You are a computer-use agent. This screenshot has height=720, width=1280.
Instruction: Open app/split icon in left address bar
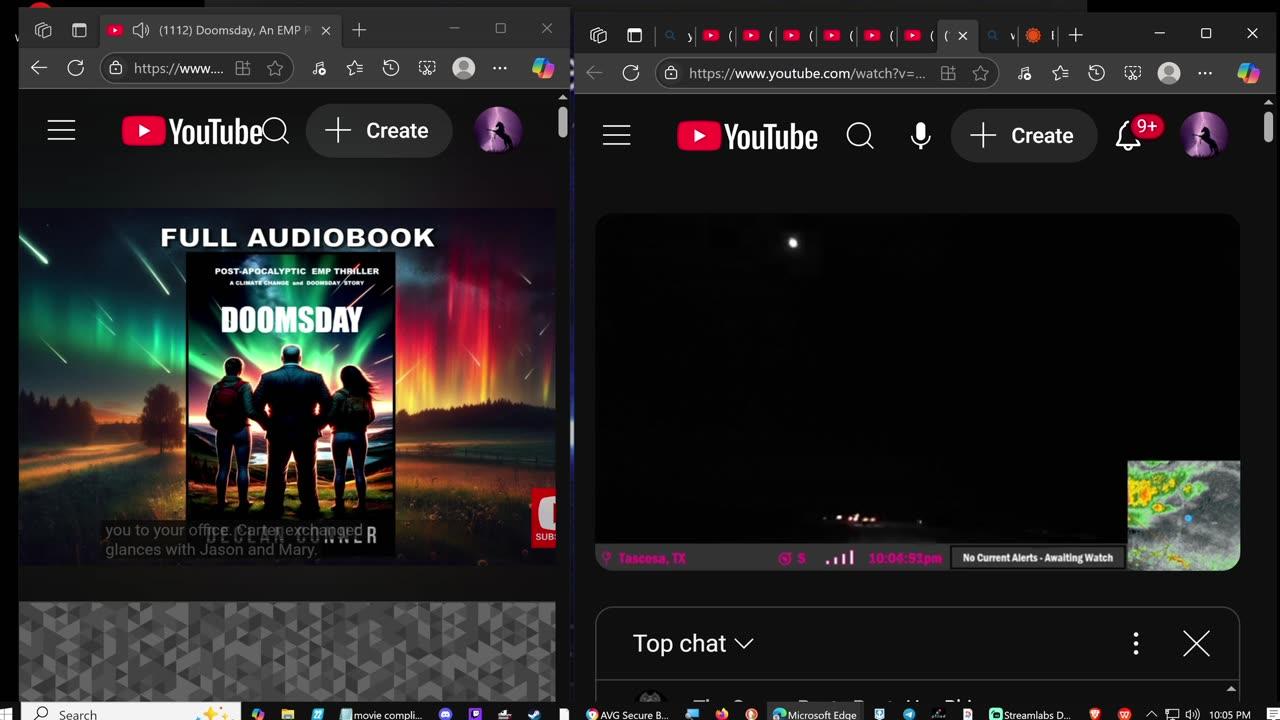click(242, 69)
